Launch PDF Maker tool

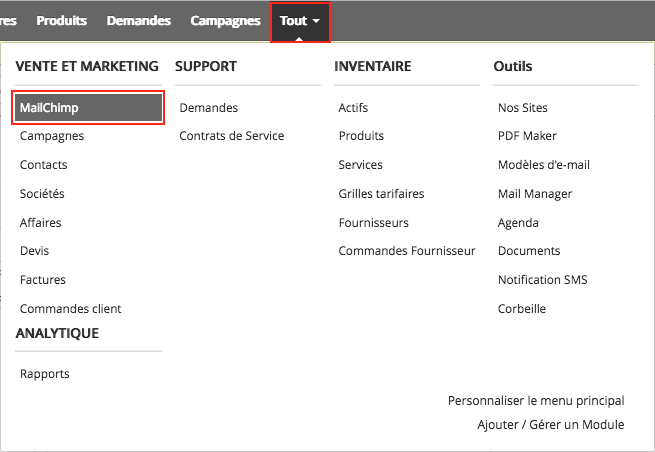[527, 136]
